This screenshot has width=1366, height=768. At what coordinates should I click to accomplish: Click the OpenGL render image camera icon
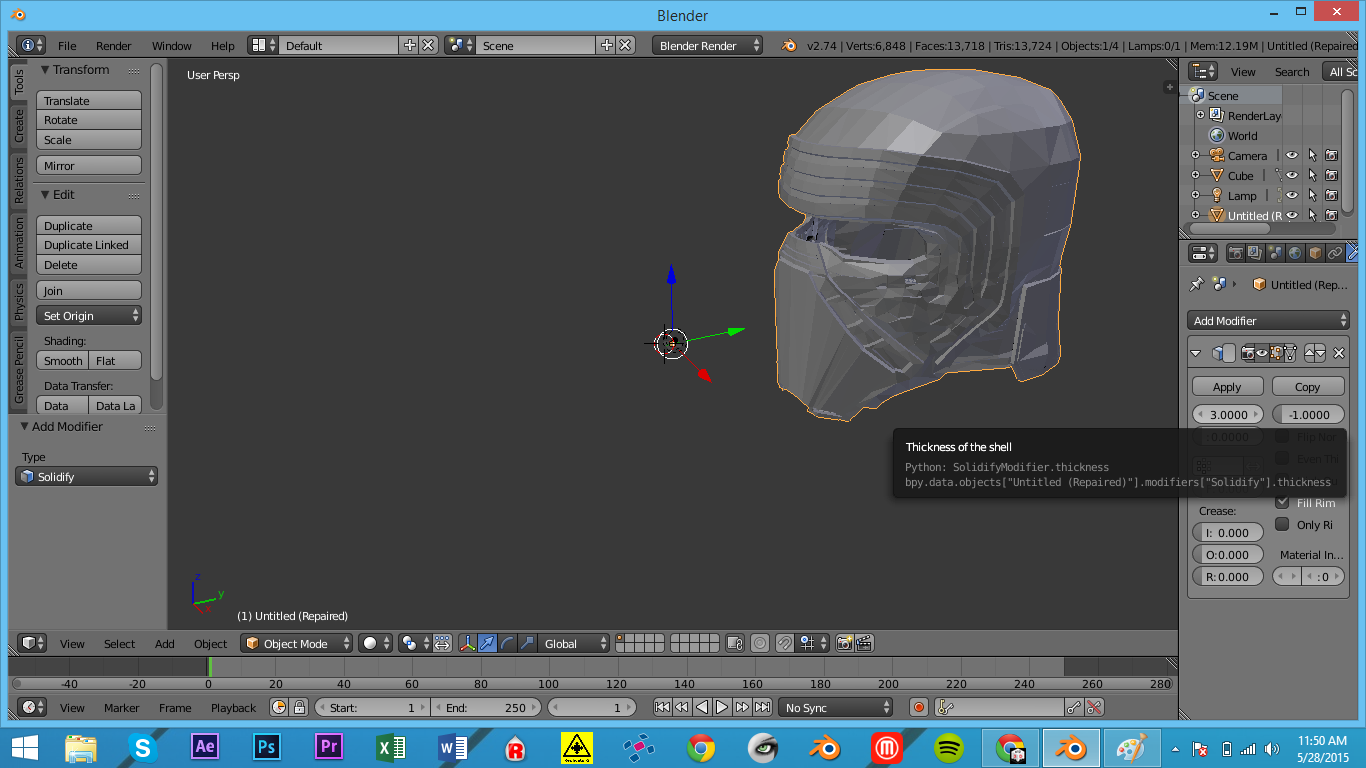coord(845,643)
